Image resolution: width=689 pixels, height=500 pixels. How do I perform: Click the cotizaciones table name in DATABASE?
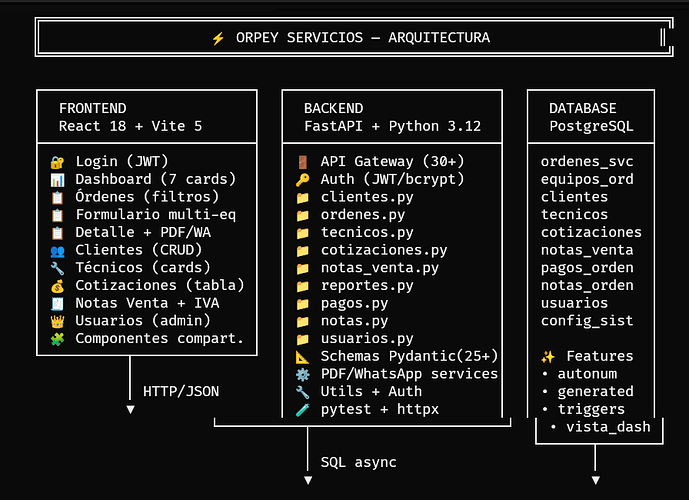click(x=591, y=232)
